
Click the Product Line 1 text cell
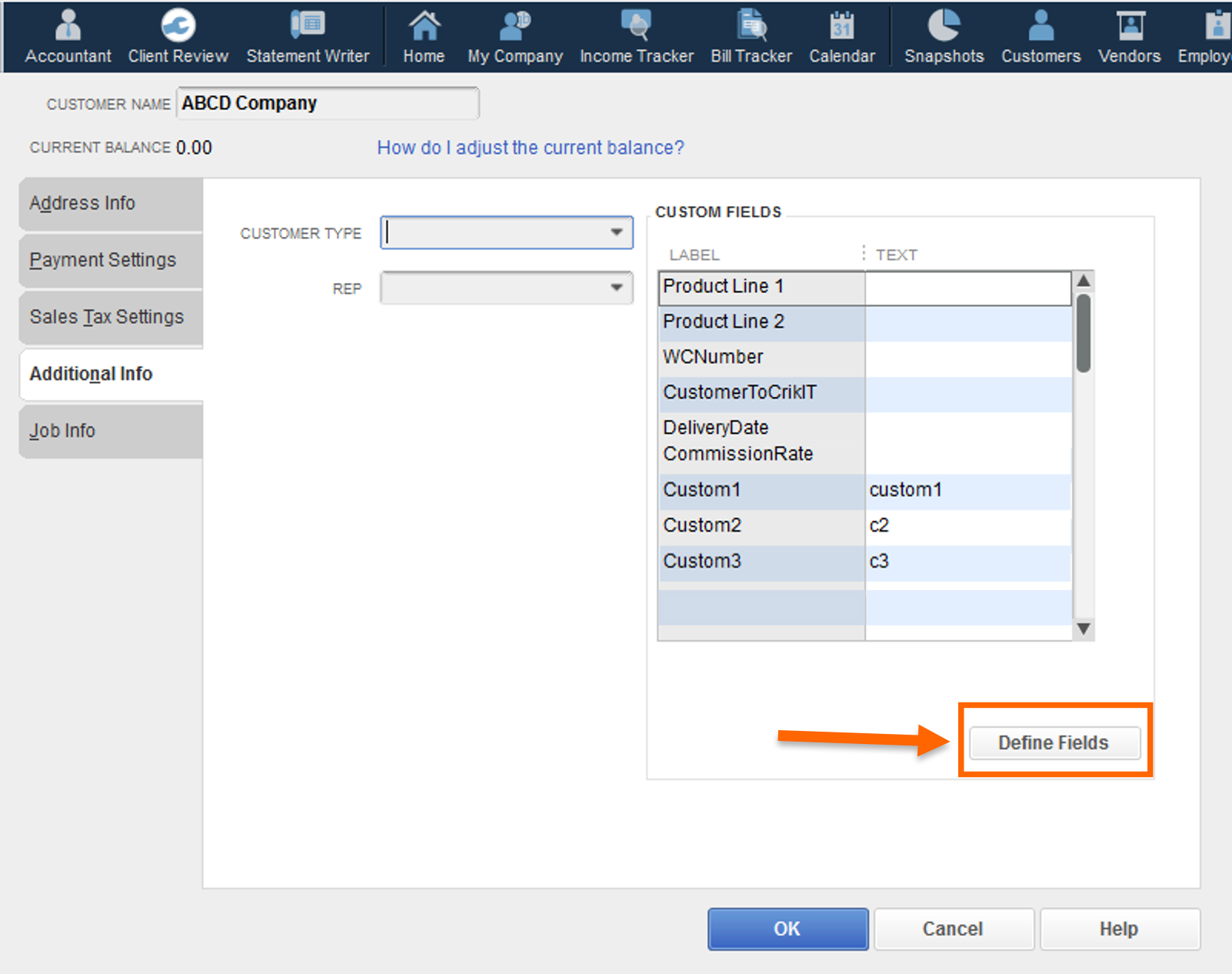pos(967,287)
